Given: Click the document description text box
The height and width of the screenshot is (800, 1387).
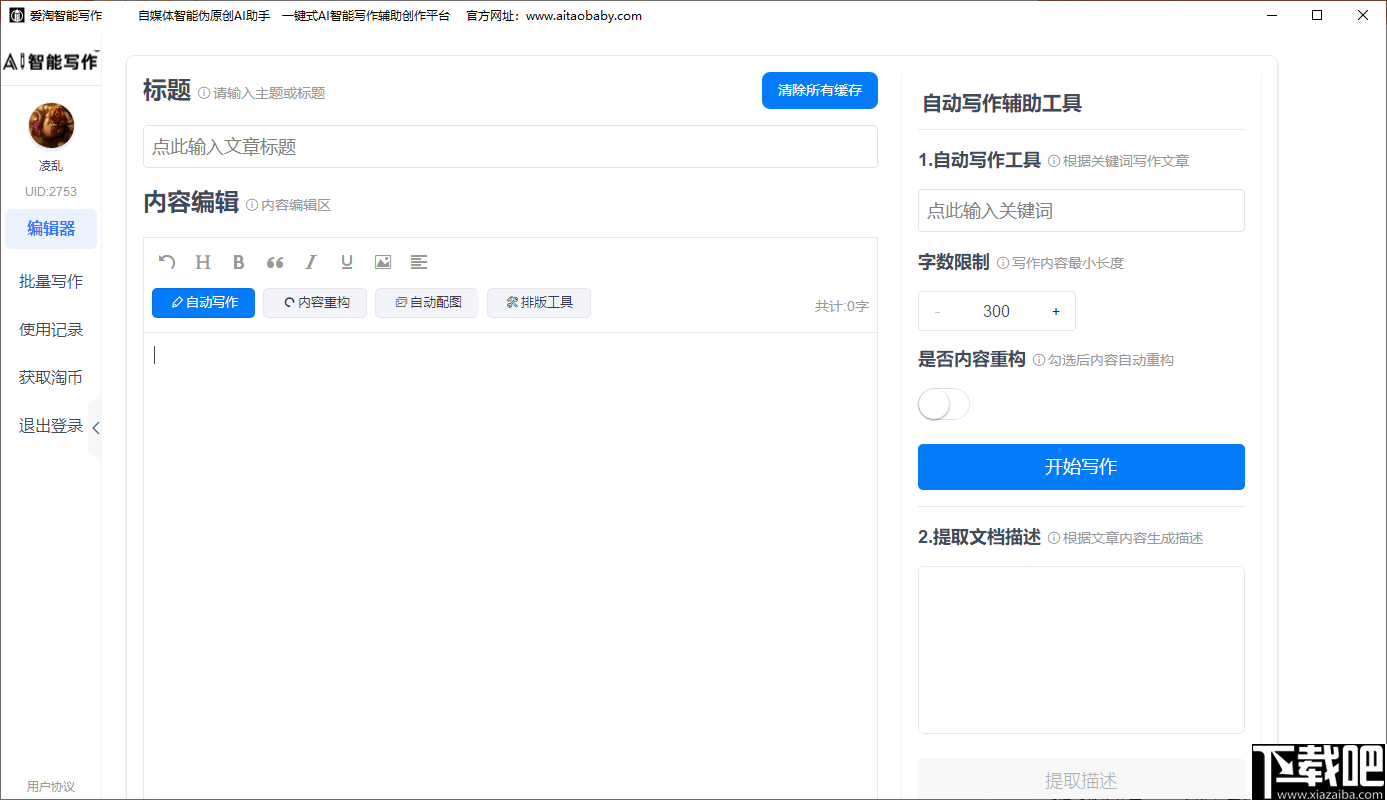Looking at the screenshot, I should point(1081,650).
